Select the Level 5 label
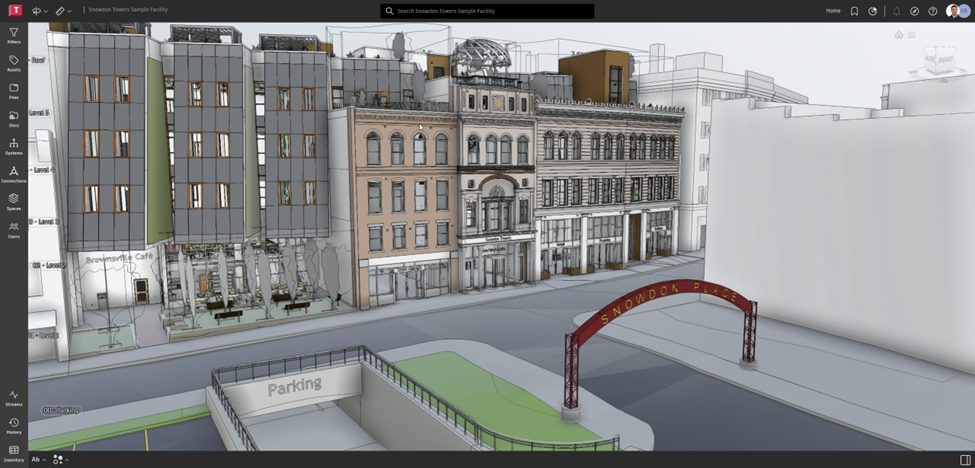Viewport: 975px width, 468px height. (x=39, y=113)
